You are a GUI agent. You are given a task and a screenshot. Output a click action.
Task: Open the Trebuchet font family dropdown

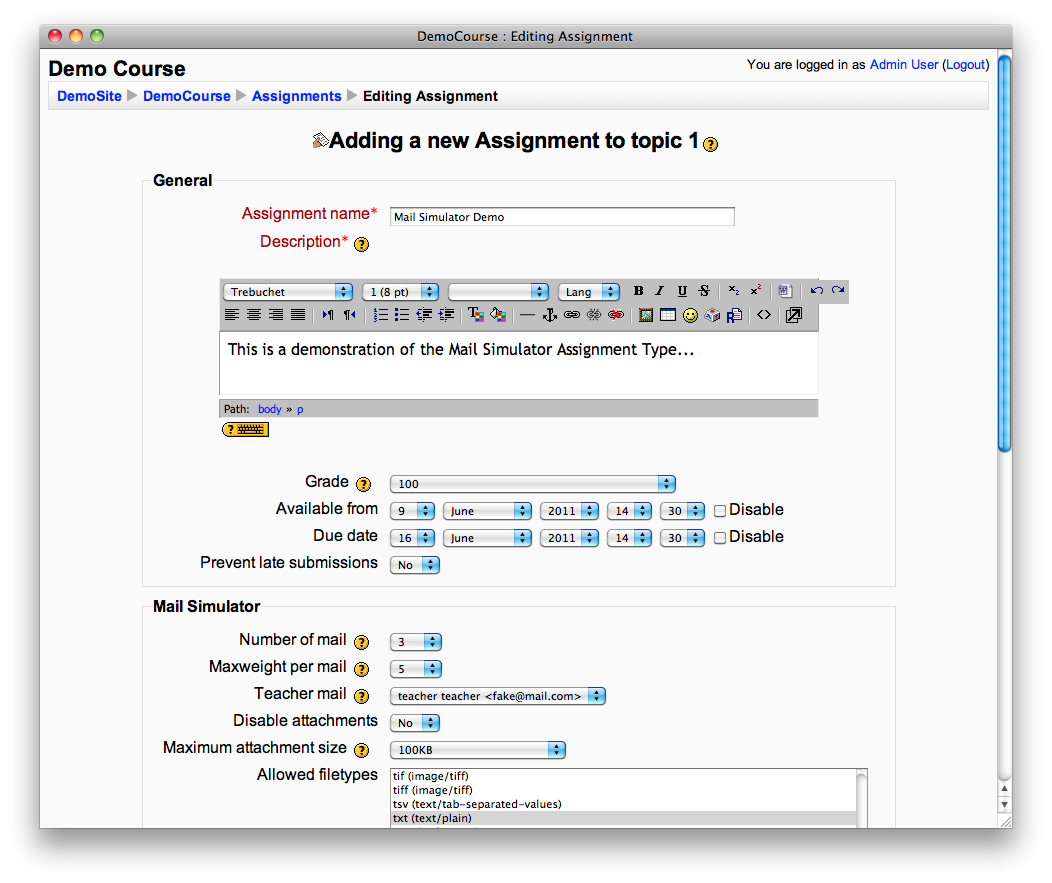pyautogui.click(x=288, y=292)
